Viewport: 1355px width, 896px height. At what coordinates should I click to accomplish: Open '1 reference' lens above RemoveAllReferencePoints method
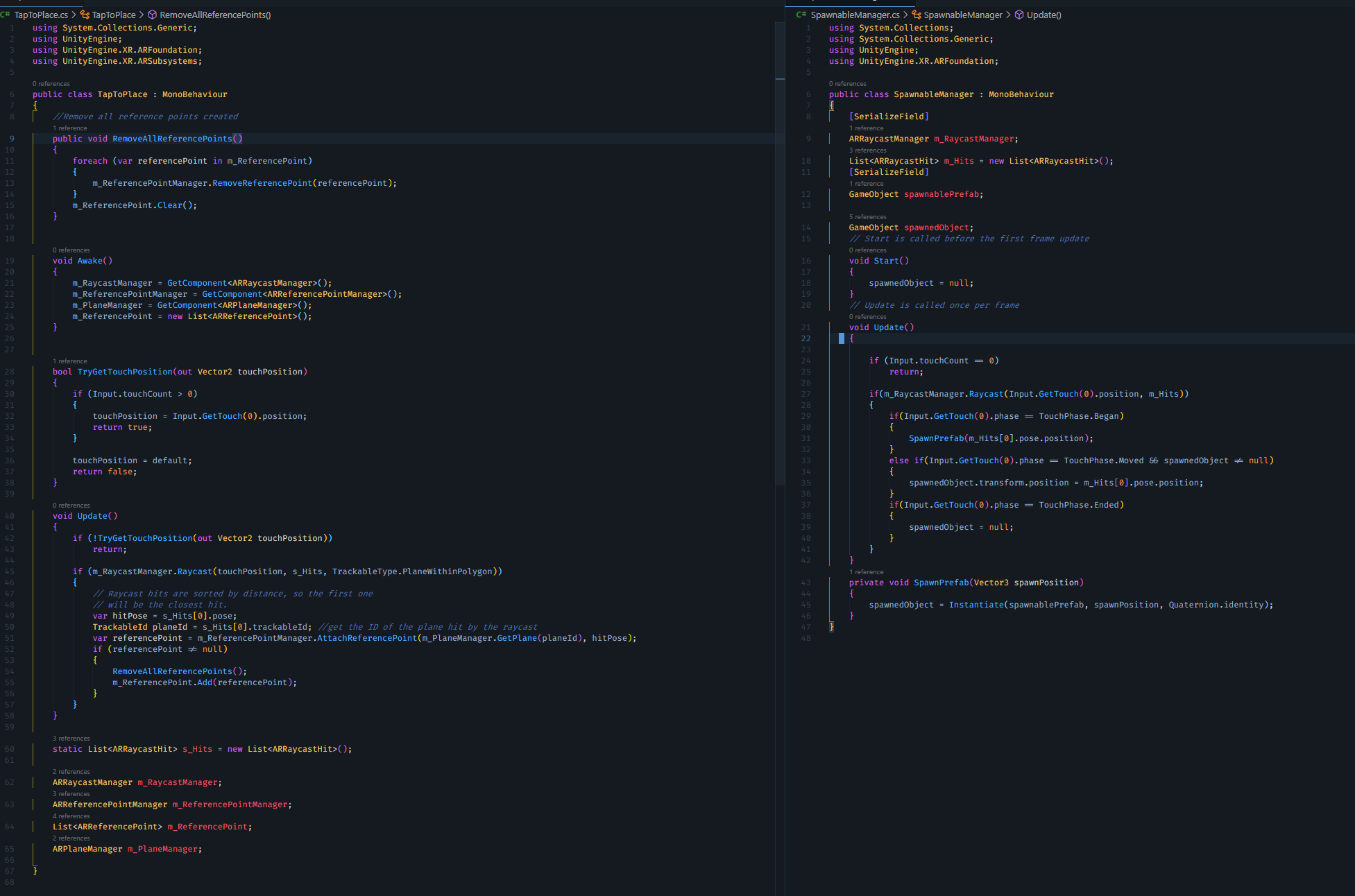point(70,128)
